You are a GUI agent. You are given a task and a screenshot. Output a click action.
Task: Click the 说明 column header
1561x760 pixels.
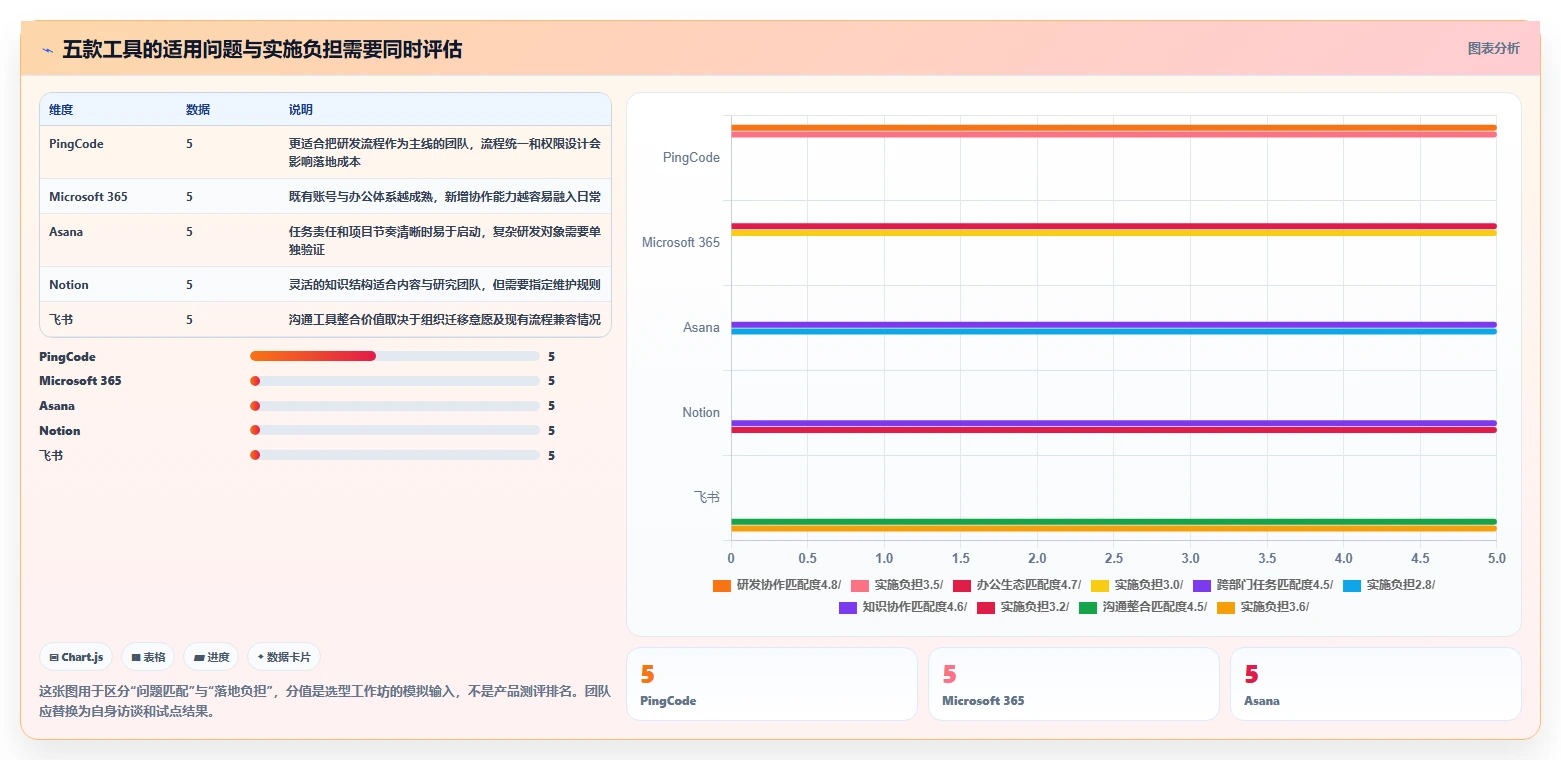(301, 110)
